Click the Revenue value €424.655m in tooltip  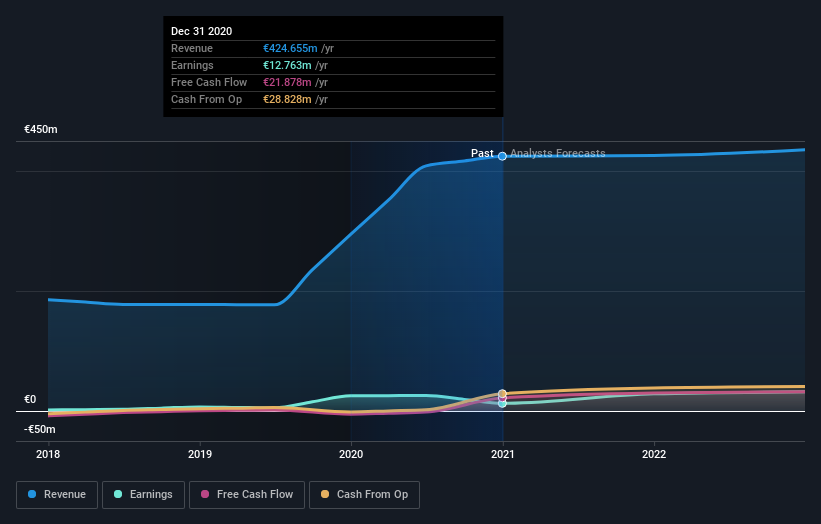click(290, 48)
